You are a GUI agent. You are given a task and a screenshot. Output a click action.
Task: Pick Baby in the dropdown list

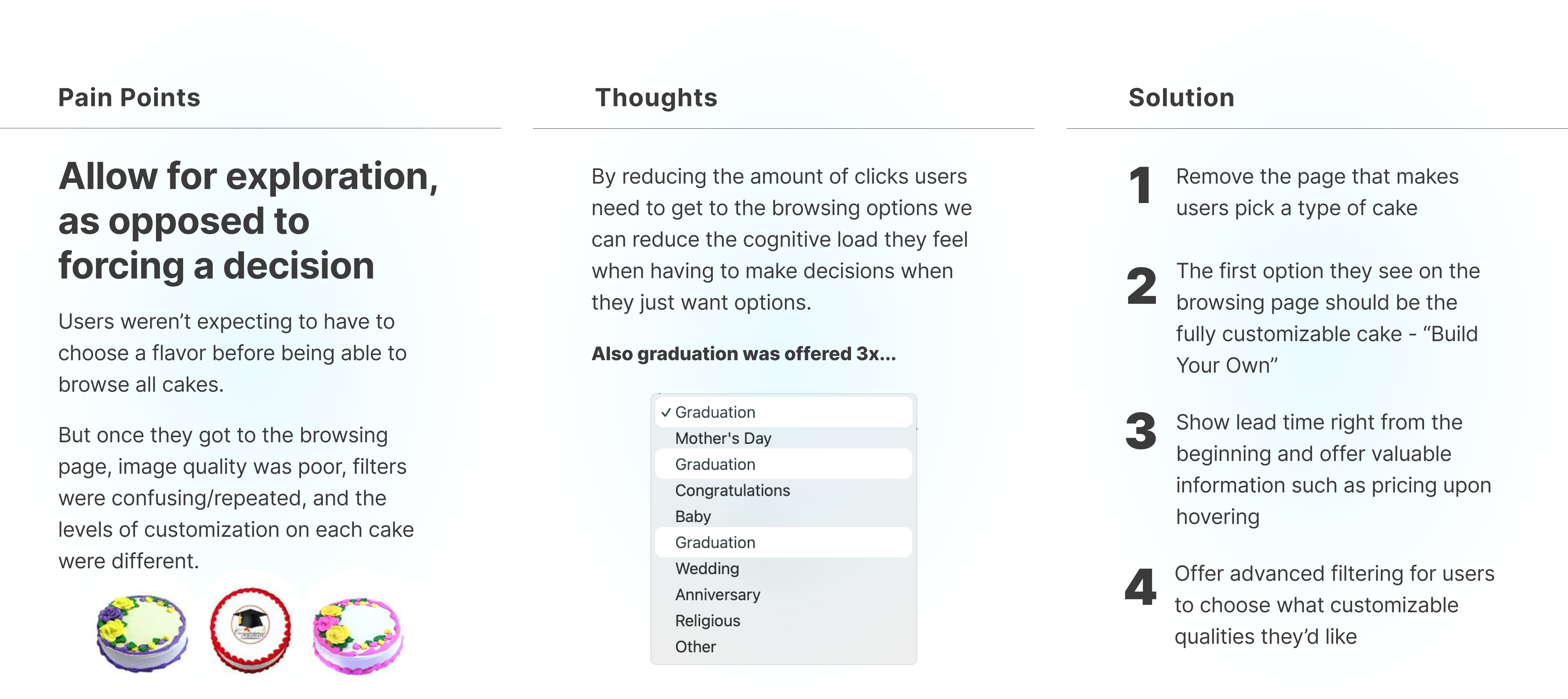[x=693, y=517]
